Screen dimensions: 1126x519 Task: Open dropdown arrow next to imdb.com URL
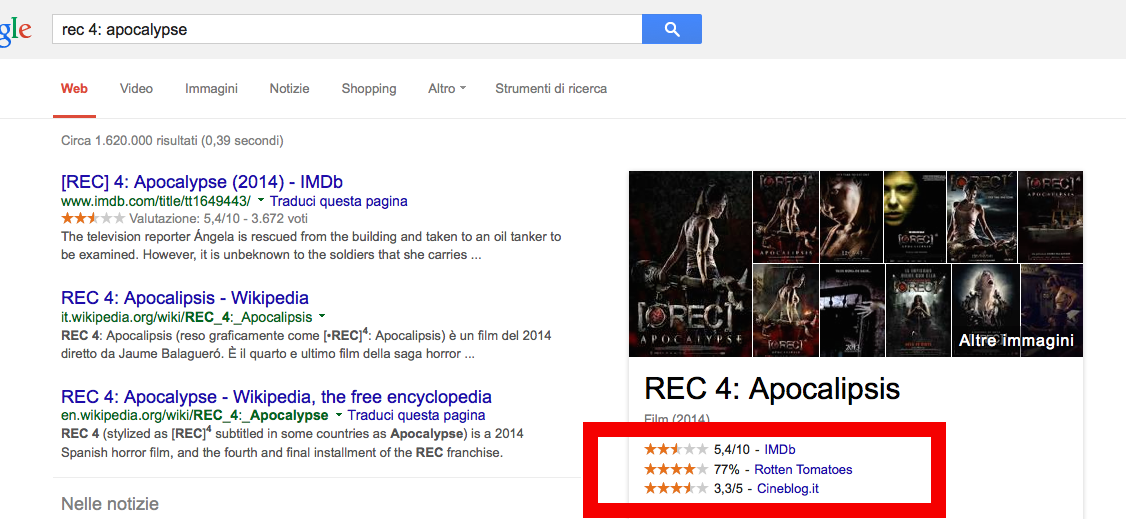261,201
